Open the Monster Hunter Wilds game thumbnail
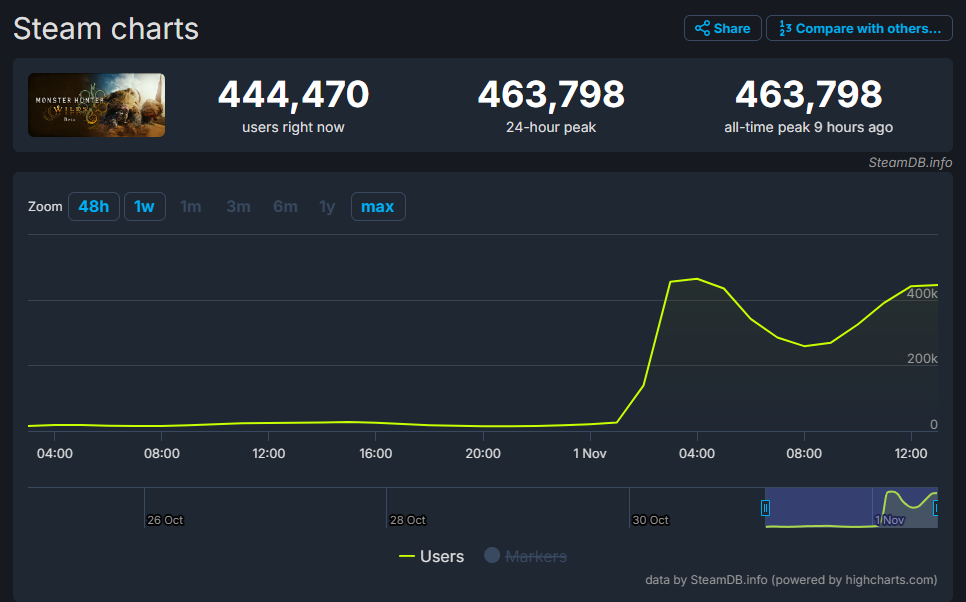 (x=97, y=105)
